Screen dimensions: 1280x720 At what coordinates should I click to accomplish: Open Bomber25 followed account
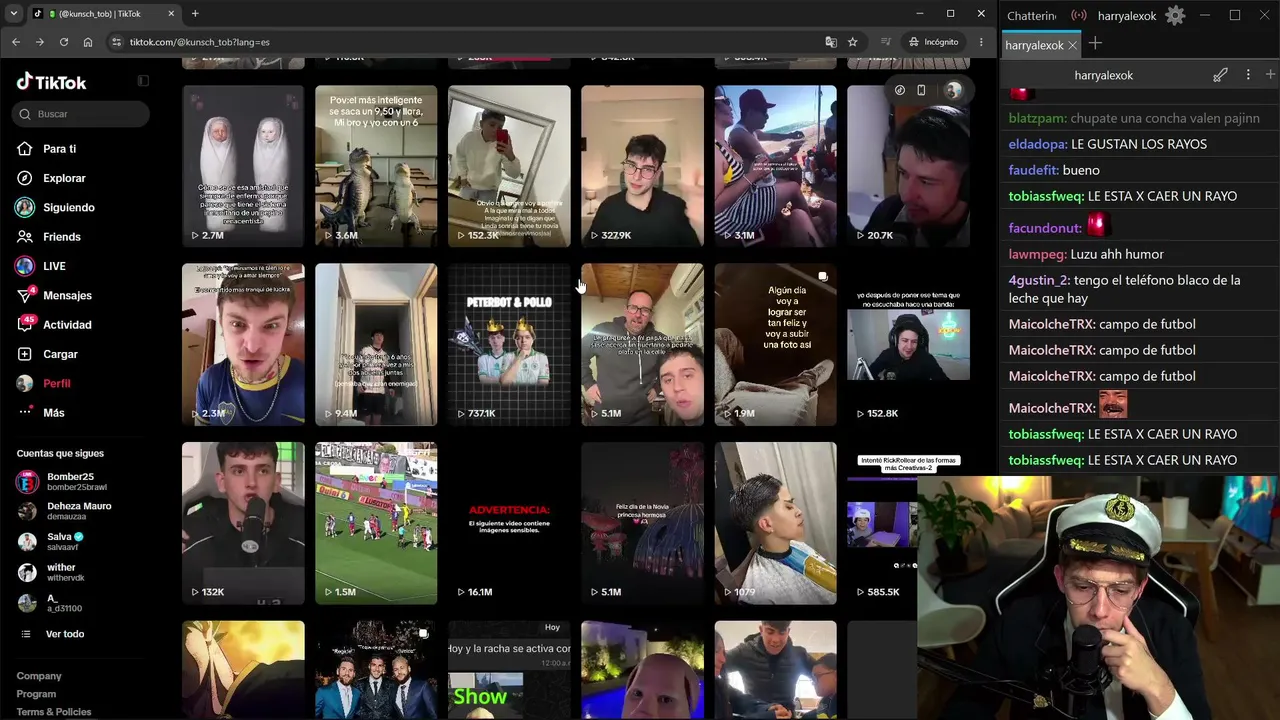(70, 482)
